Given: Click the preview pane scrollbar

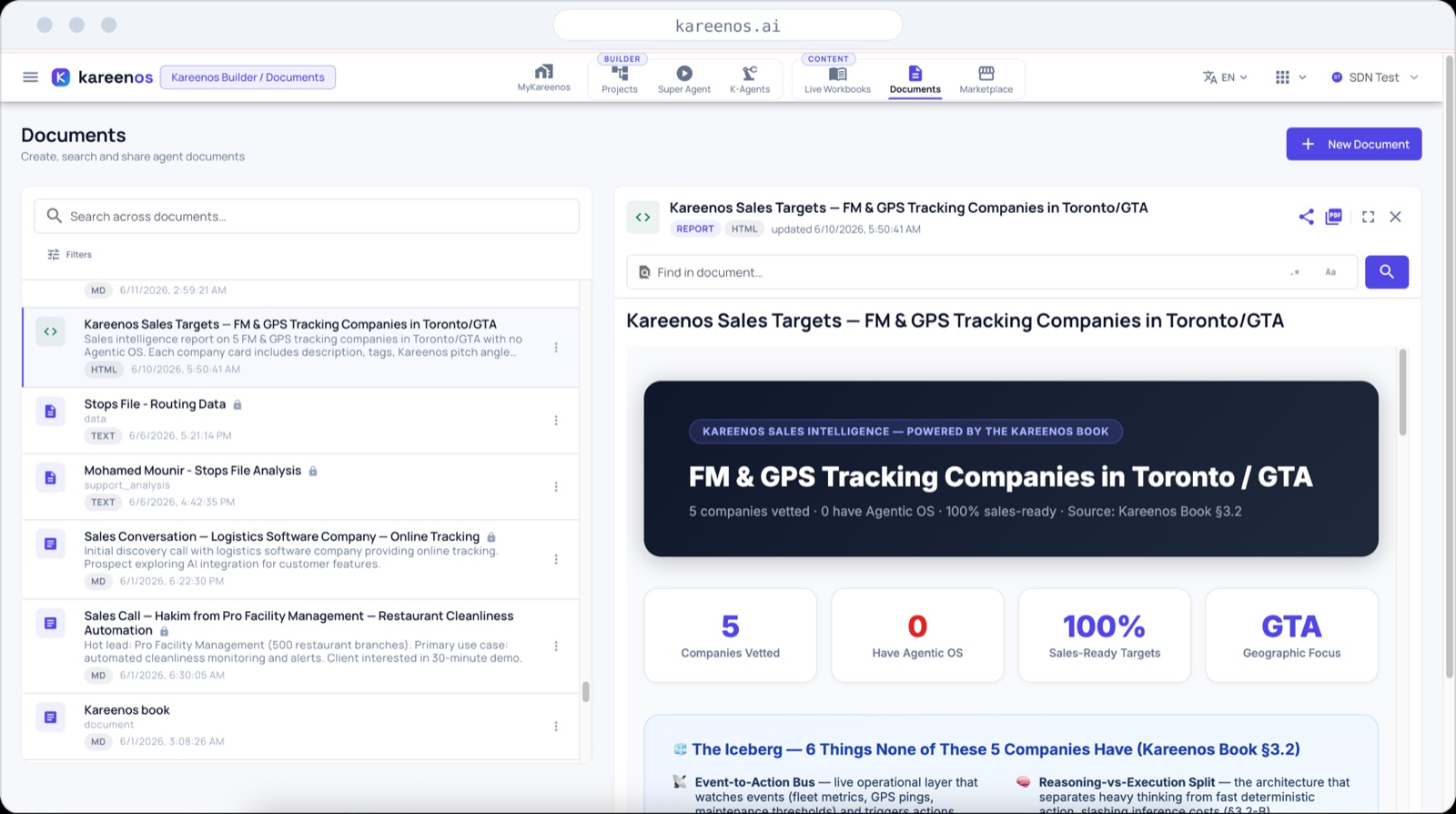Looking at the screenshot, I should [x=1402, y=392].
